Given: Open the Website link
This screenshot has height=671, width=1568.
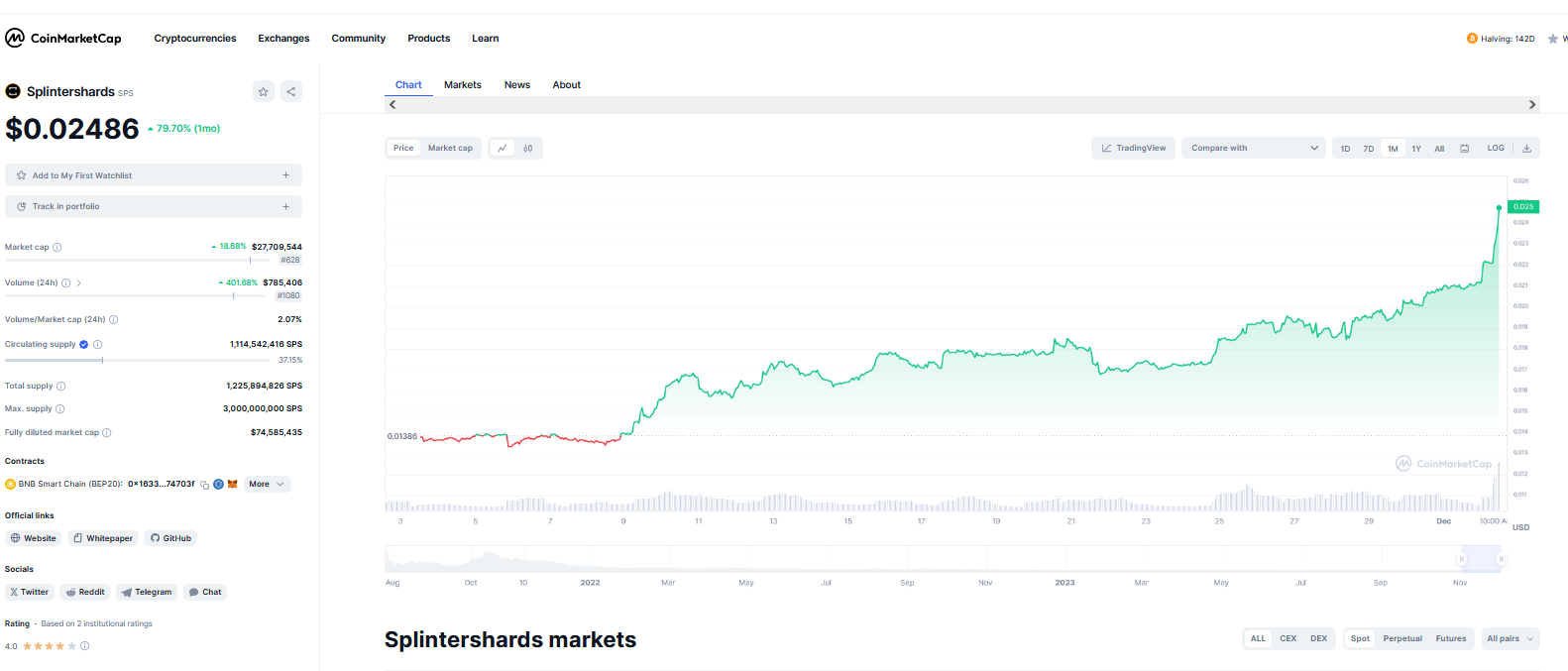Looking at the screenshot, I should (34, 538).
